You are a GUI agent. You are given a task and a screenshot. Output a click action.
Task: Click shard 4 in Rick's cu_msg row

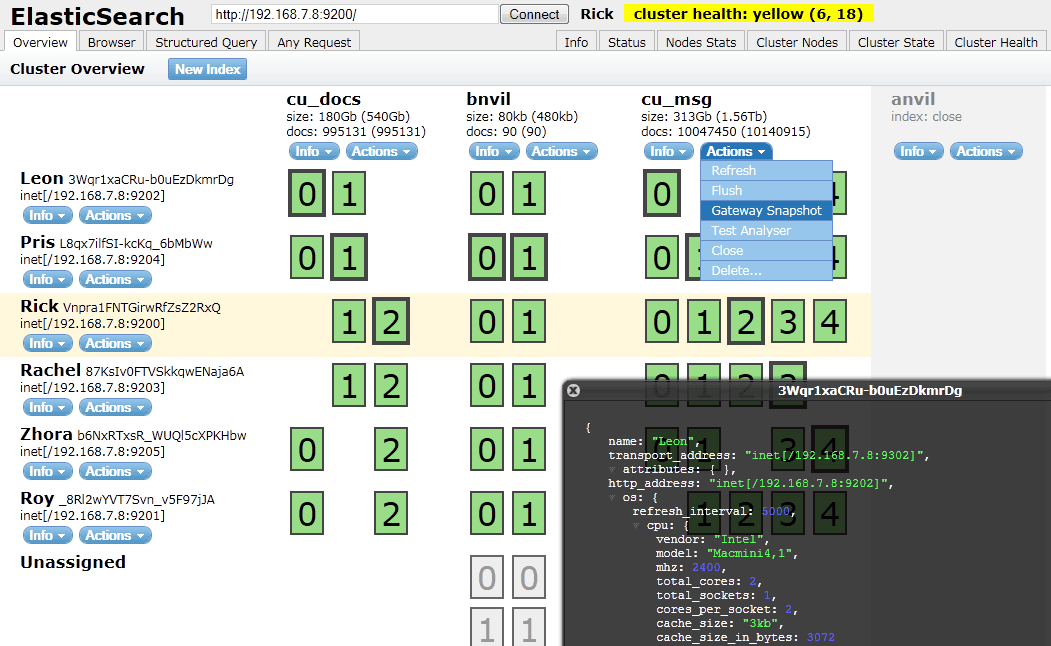click(829, 322)
